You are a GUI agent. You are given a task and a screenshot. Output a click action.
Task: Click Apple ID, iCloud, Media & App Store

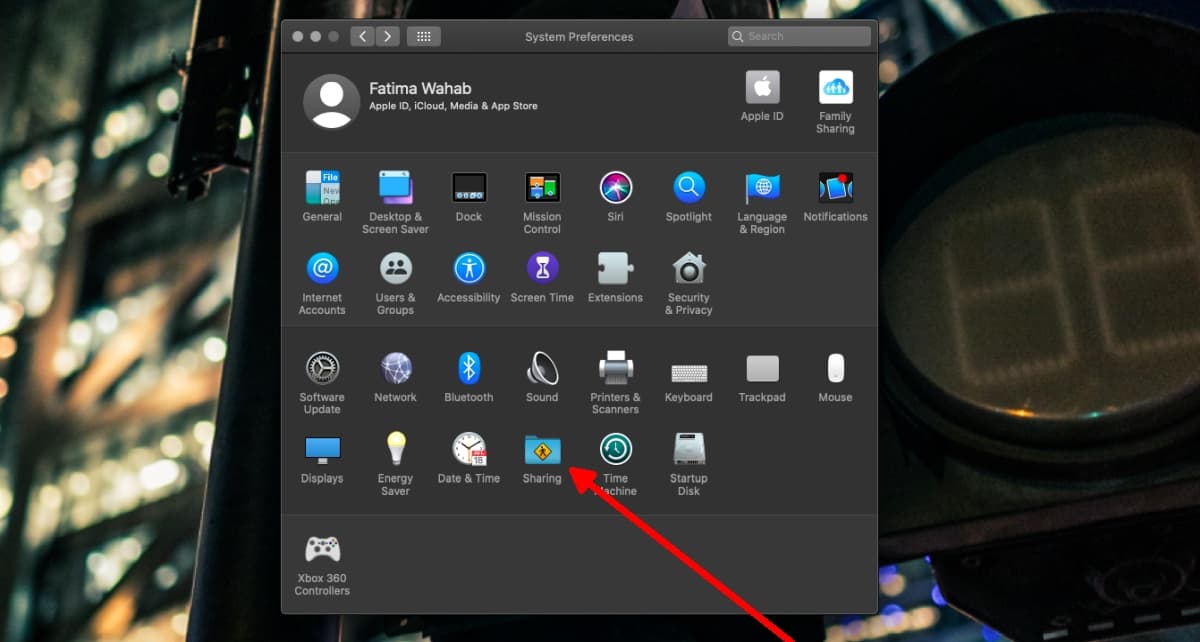(x=453, y=106)
